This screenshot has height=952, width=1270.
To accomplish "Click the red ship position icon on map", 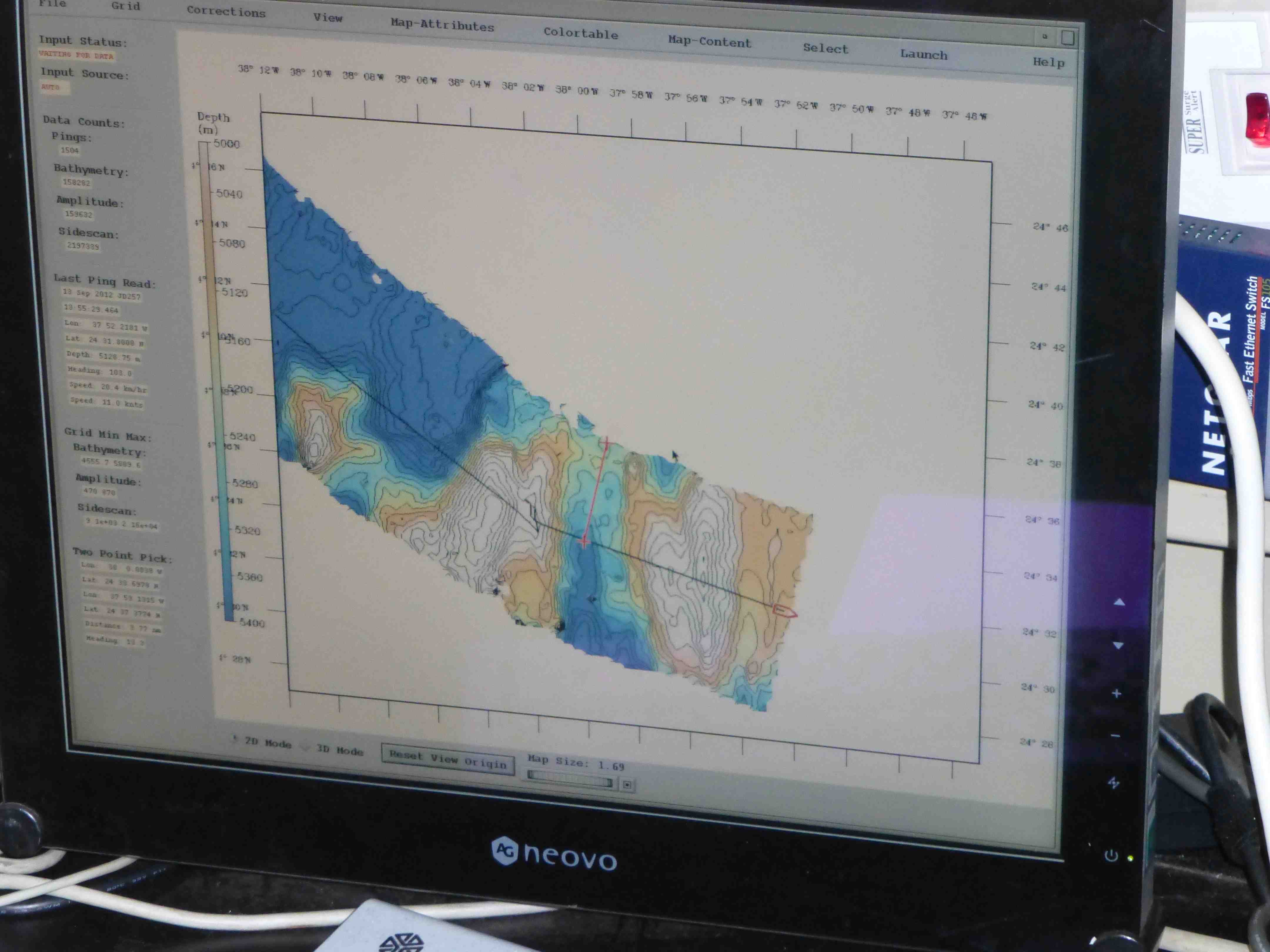I will point(784,611).
